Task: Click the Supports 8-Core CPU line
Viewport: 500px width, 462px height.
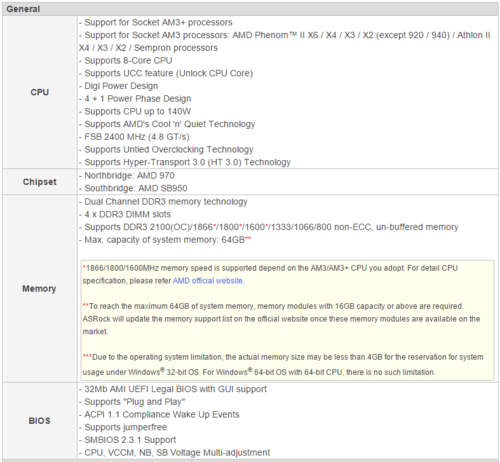Action: (126, 61)
